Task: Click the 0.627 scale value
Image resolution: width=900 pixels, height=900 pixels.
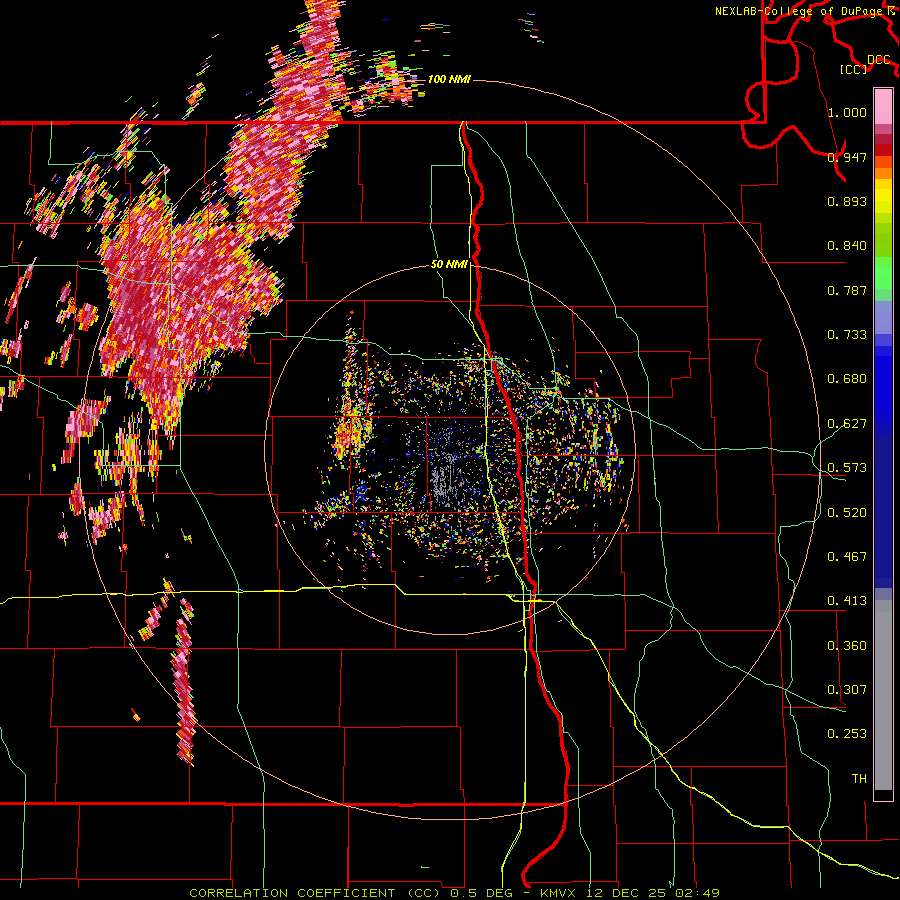Action: point(847,424)
